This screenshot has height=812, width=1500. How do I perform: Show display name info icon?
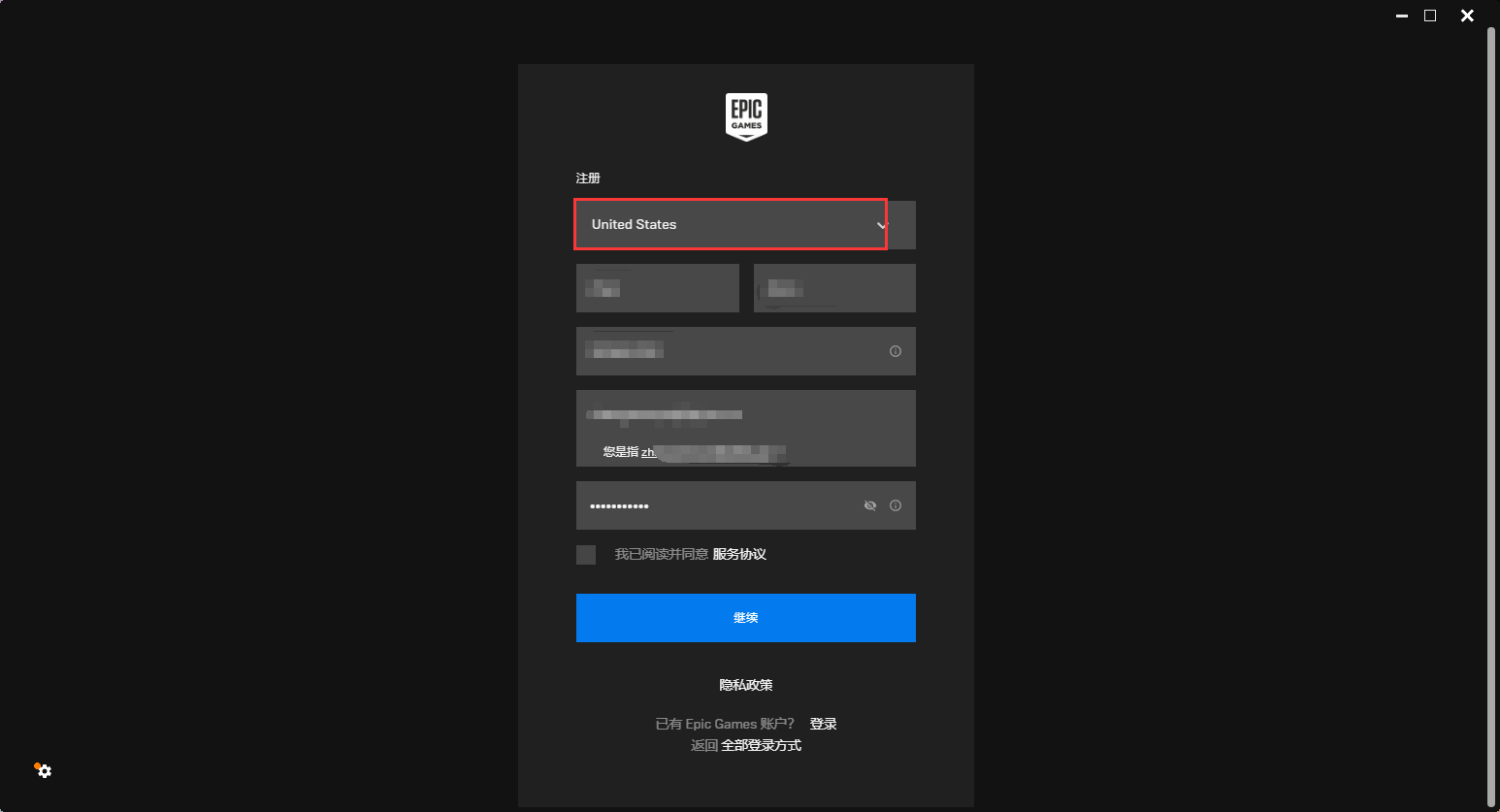[896, 351]
